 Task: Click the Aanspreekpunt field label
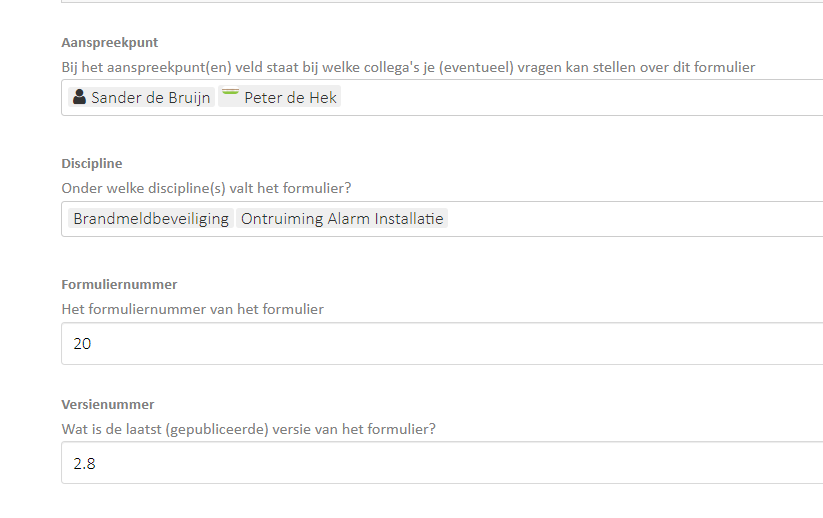(x=110, y=43)
